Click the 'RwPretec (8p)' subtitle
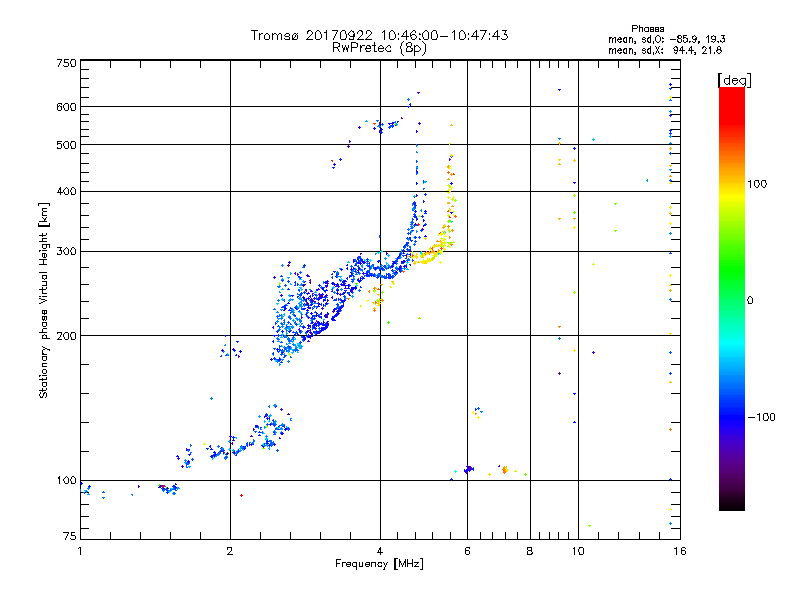This screenshot has height=600, width=800. [x=379, y=48]
